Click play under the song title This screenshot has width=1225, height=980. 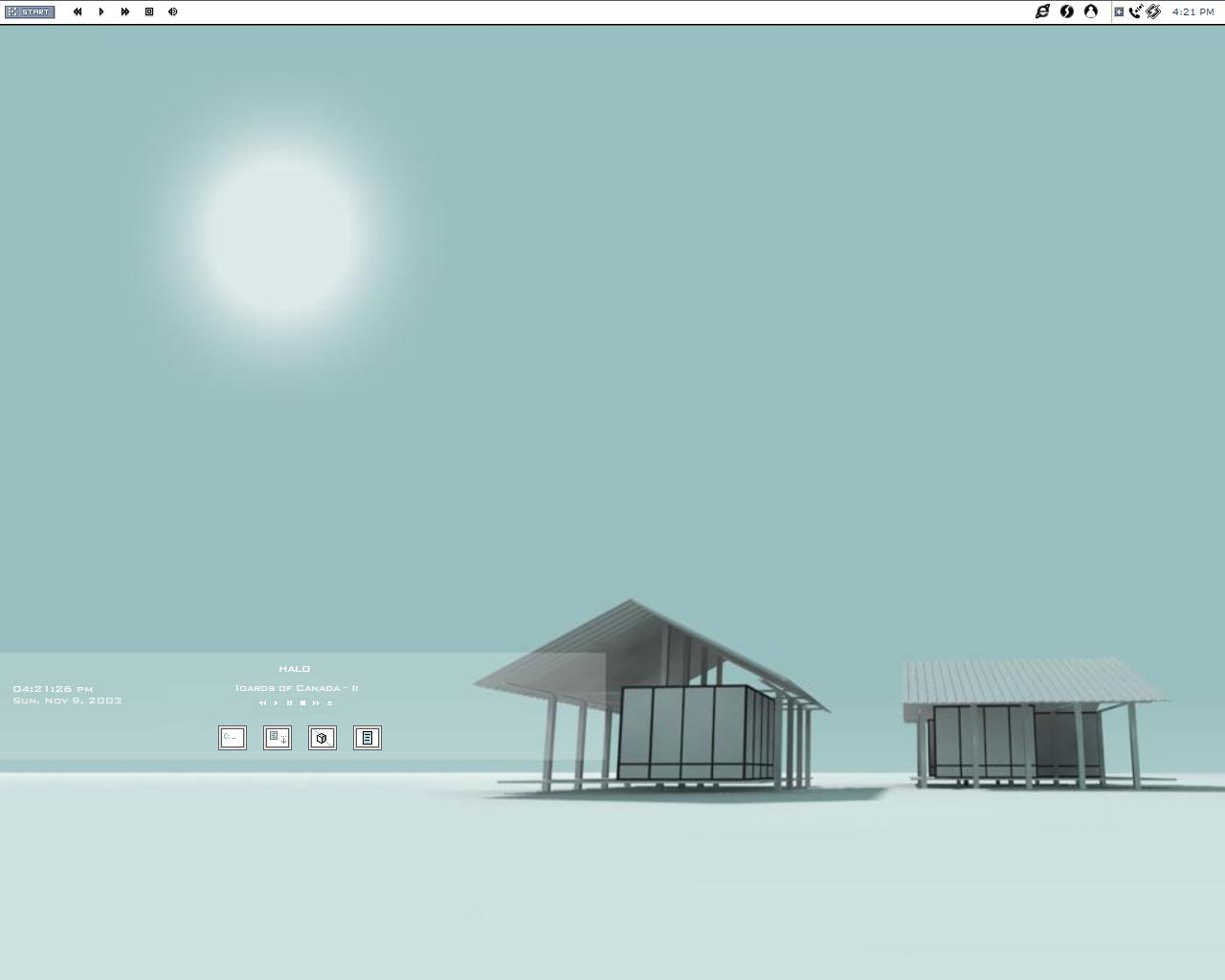[277, 703]
